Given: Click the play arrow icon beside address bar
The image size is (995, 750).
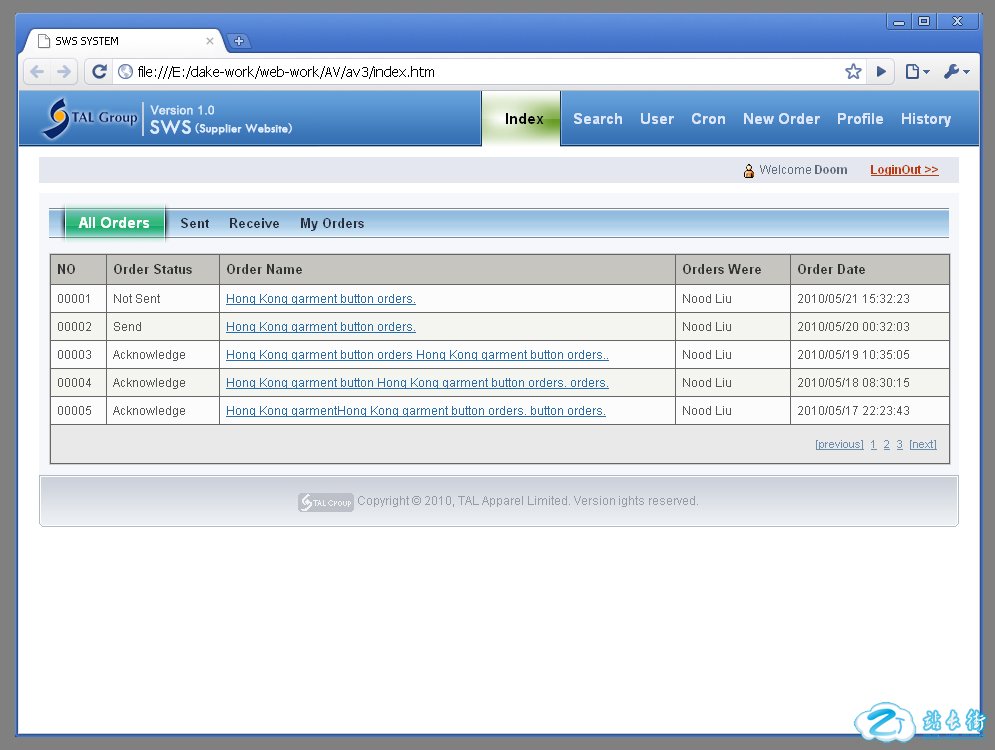Looking at the screenshot, I should pyautogui.click(x=881, y=72).
